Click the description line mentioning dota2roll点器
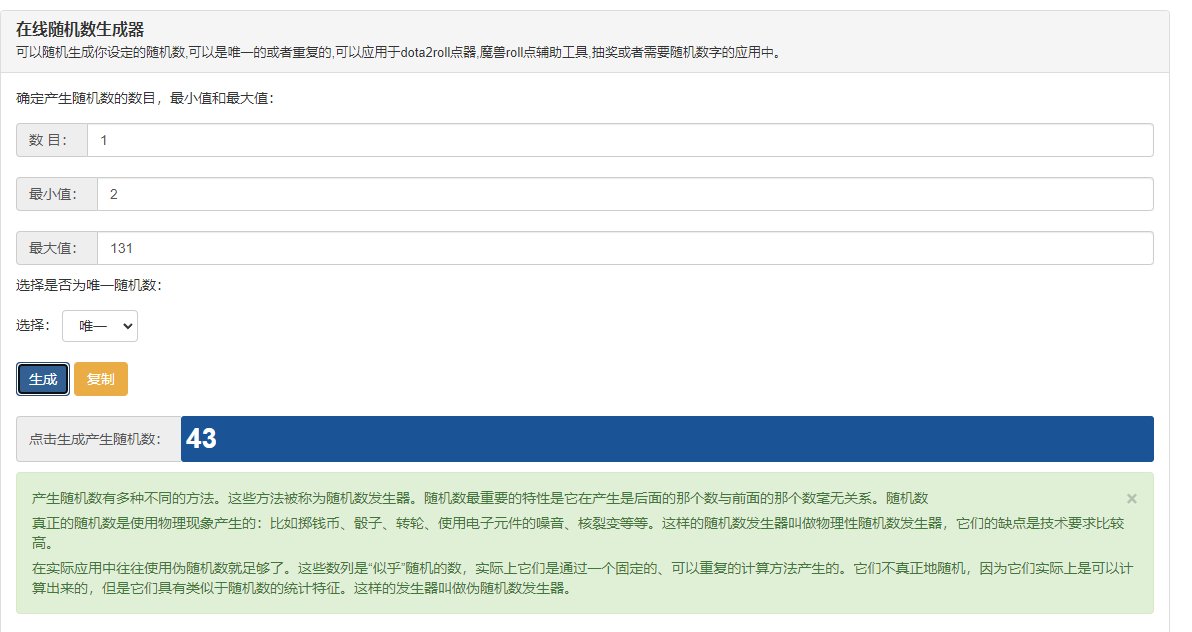The width and height of the screenshot is (1192, 632). pyautogui.click(x=398, y=52)
